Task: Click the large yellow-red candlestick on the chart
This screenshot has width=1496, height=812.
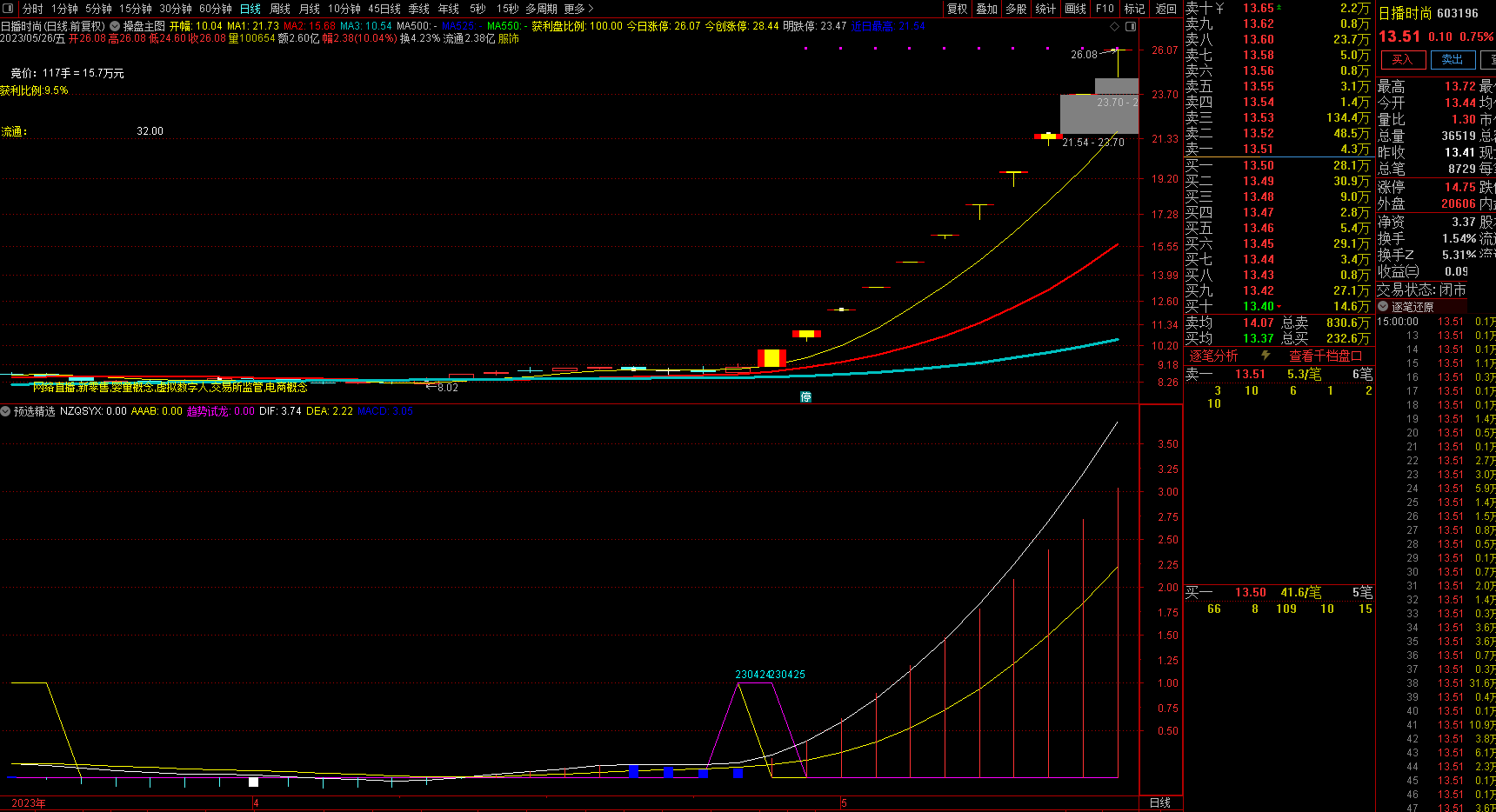Action: click(771, 357)
